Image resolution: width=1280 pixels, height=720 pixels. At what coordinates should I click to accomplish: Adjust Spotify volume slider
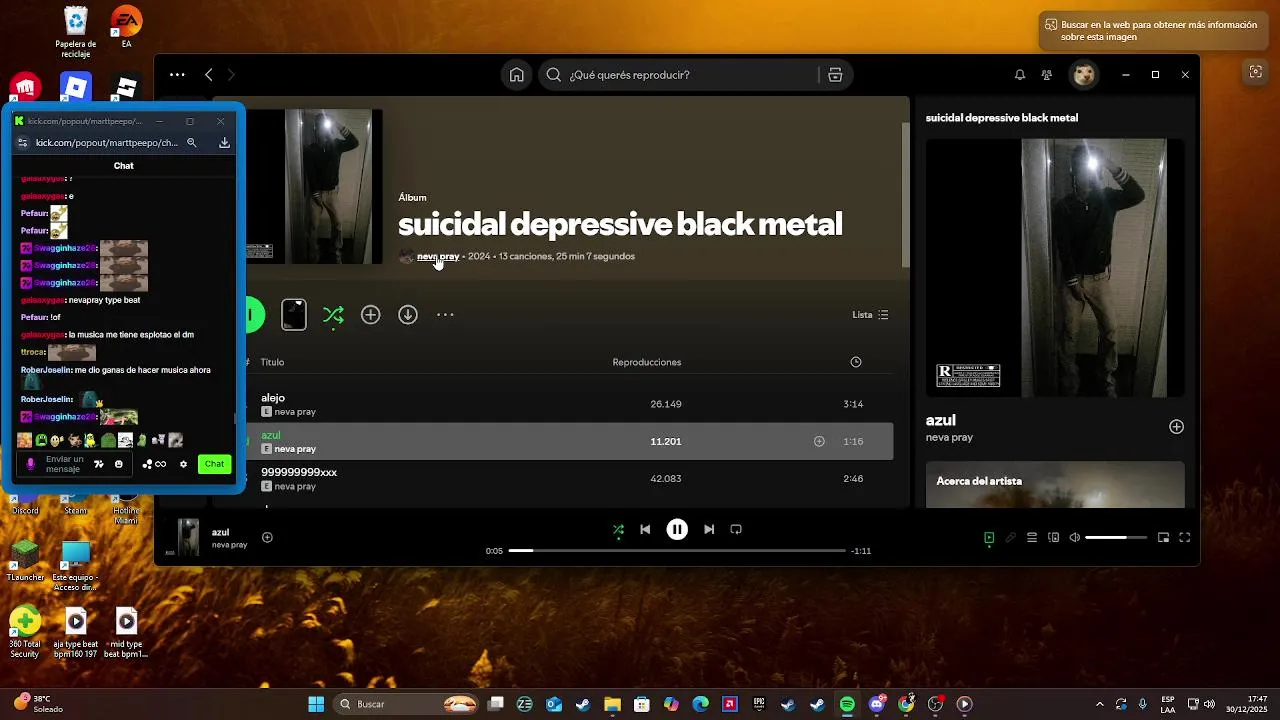click(x=1116, y=538)
